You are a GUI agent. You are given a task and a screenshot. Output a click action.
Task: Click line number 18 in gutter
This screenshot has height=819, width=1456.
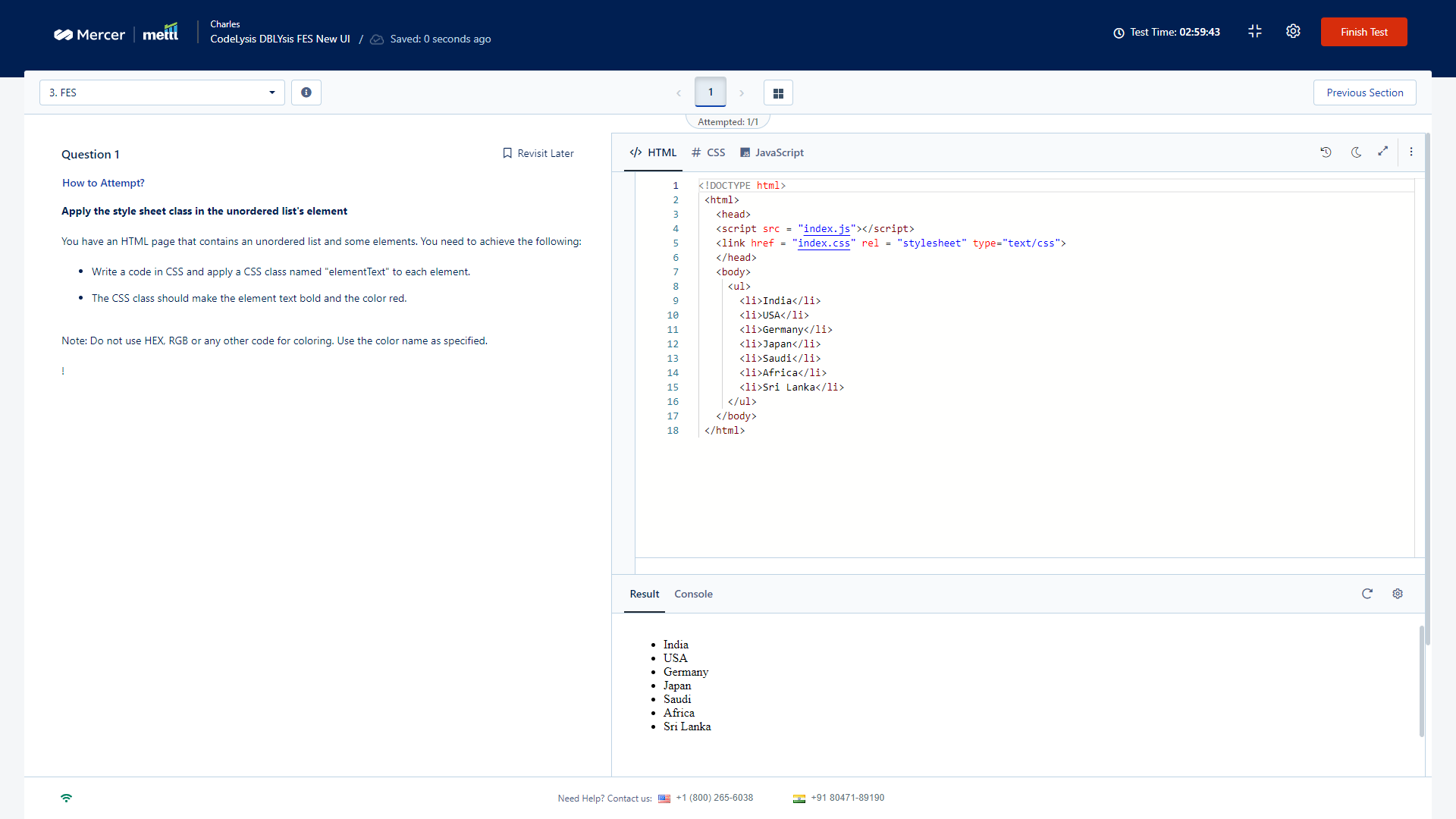[x=673, y=431]
